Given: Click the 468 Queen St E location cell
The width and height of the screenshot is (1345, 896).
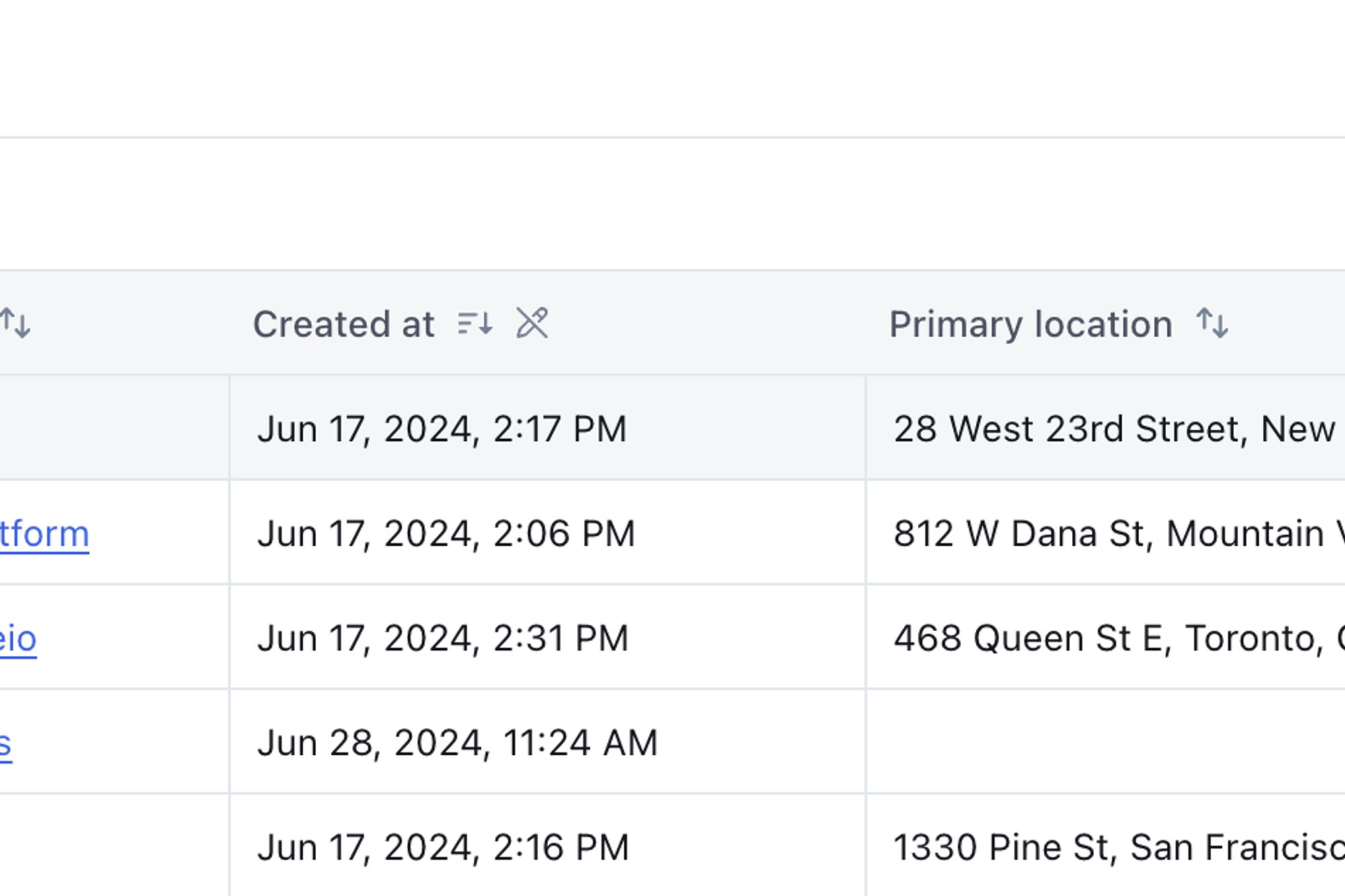Looking at the screenshot, I should 1106,637.
